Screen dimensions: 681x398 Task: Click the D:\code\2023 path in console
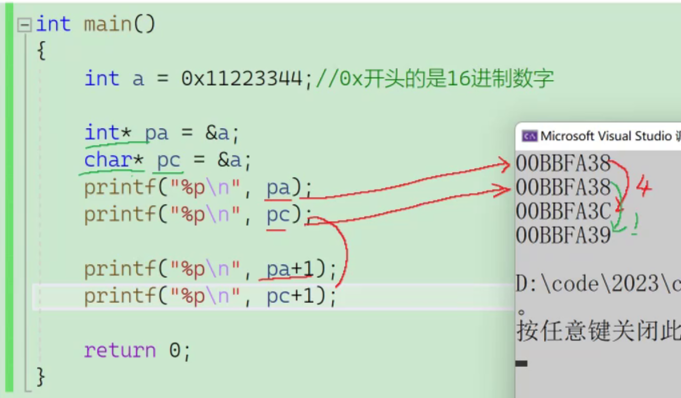click(598, 284)
